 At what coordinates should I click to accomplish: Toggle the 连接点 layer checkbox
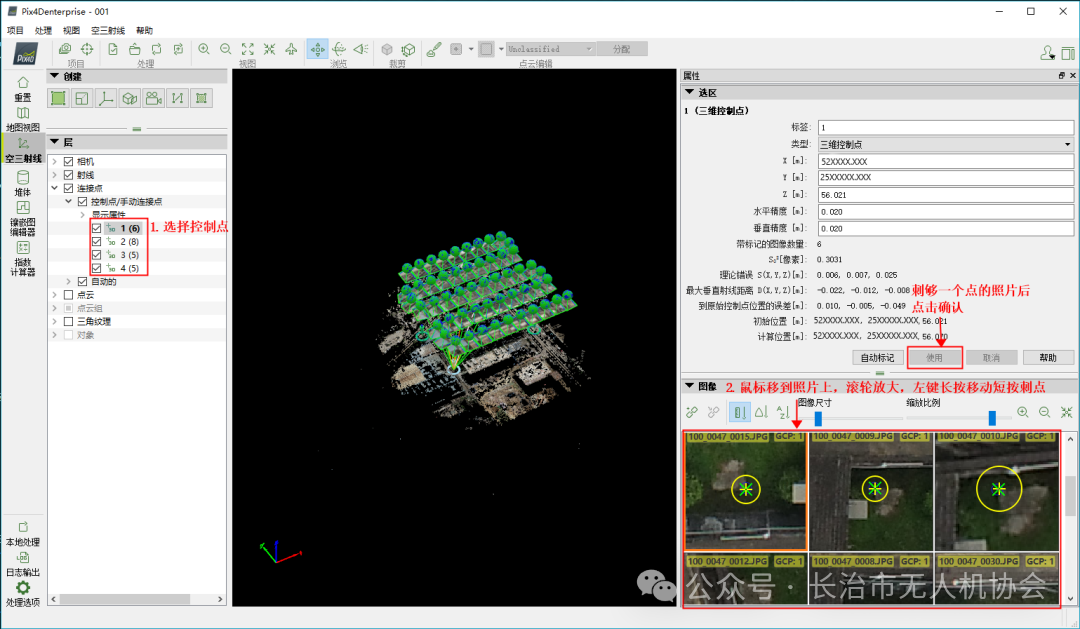point(68,188)
